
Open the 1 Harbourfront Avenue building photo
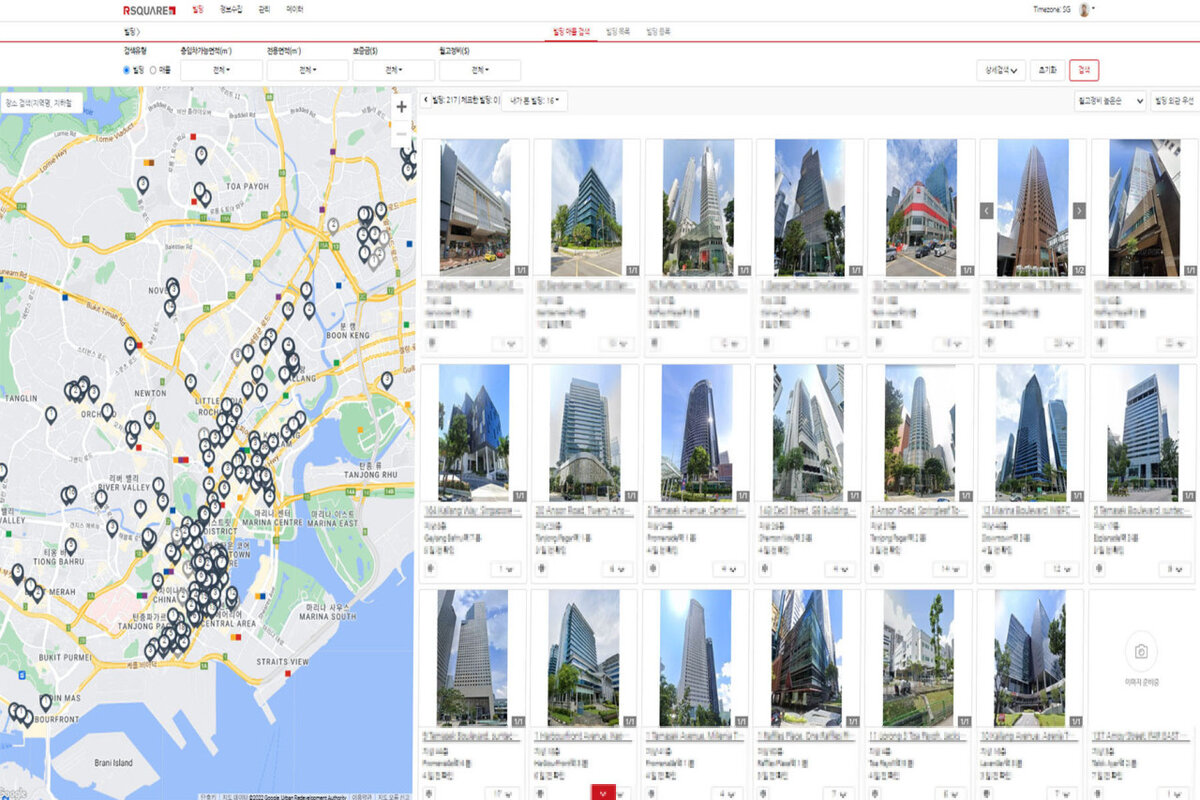point(584,657)
